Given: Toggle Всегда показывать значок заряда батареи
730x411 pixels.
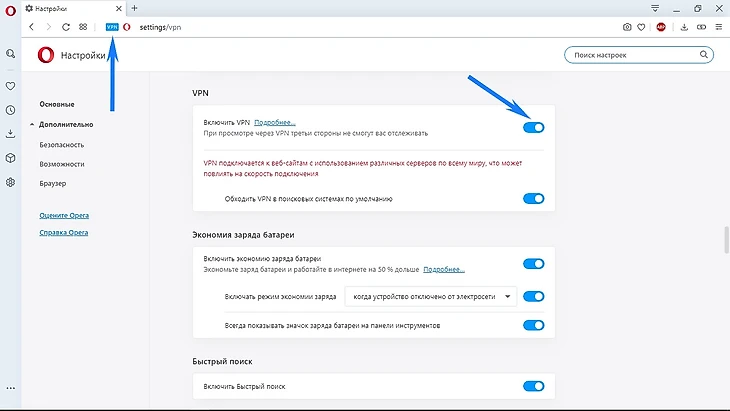Looking at the screenshot, I should (534, 325).
